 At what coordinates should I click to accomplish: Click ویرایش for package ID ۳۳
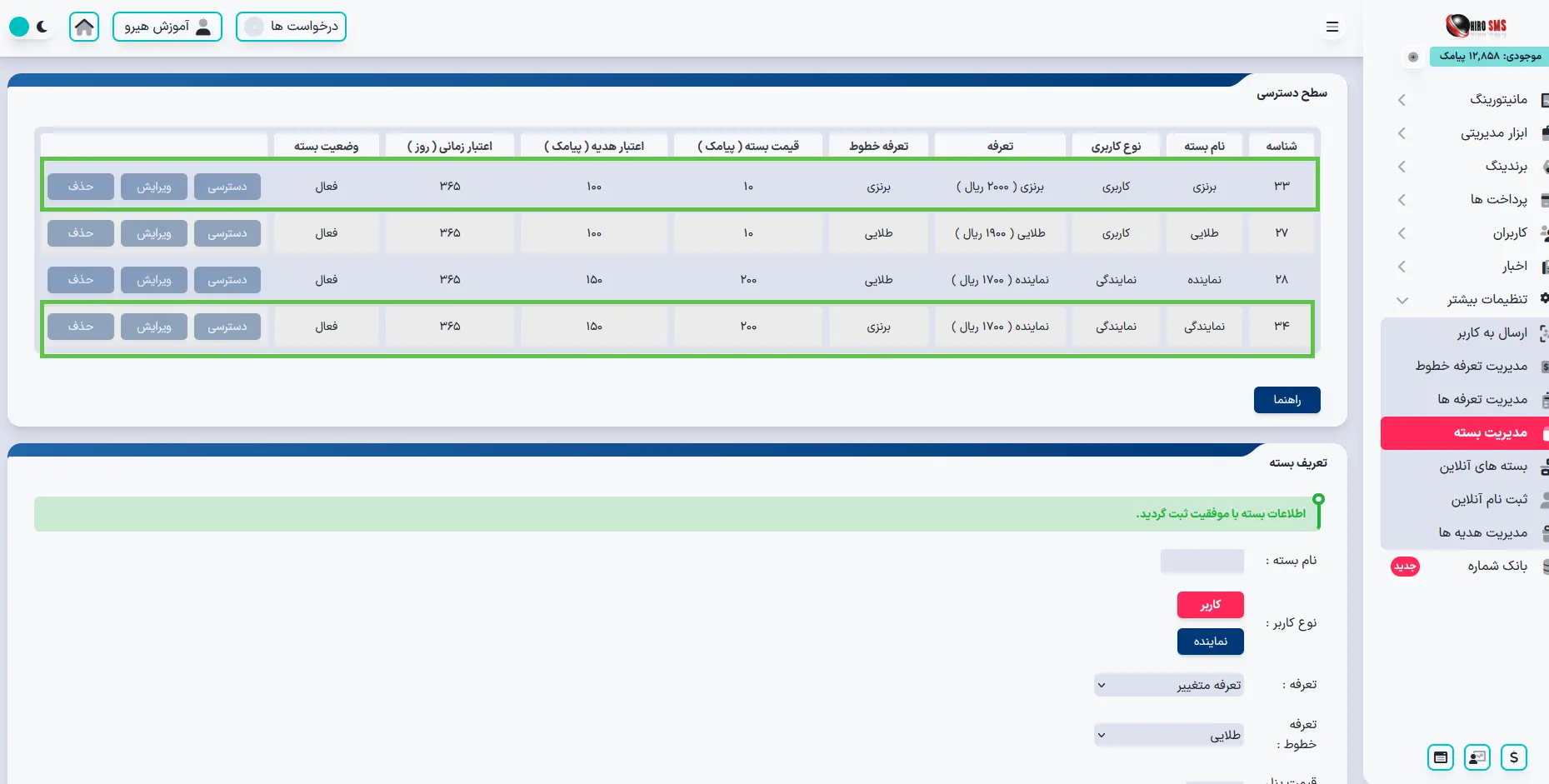154,187
